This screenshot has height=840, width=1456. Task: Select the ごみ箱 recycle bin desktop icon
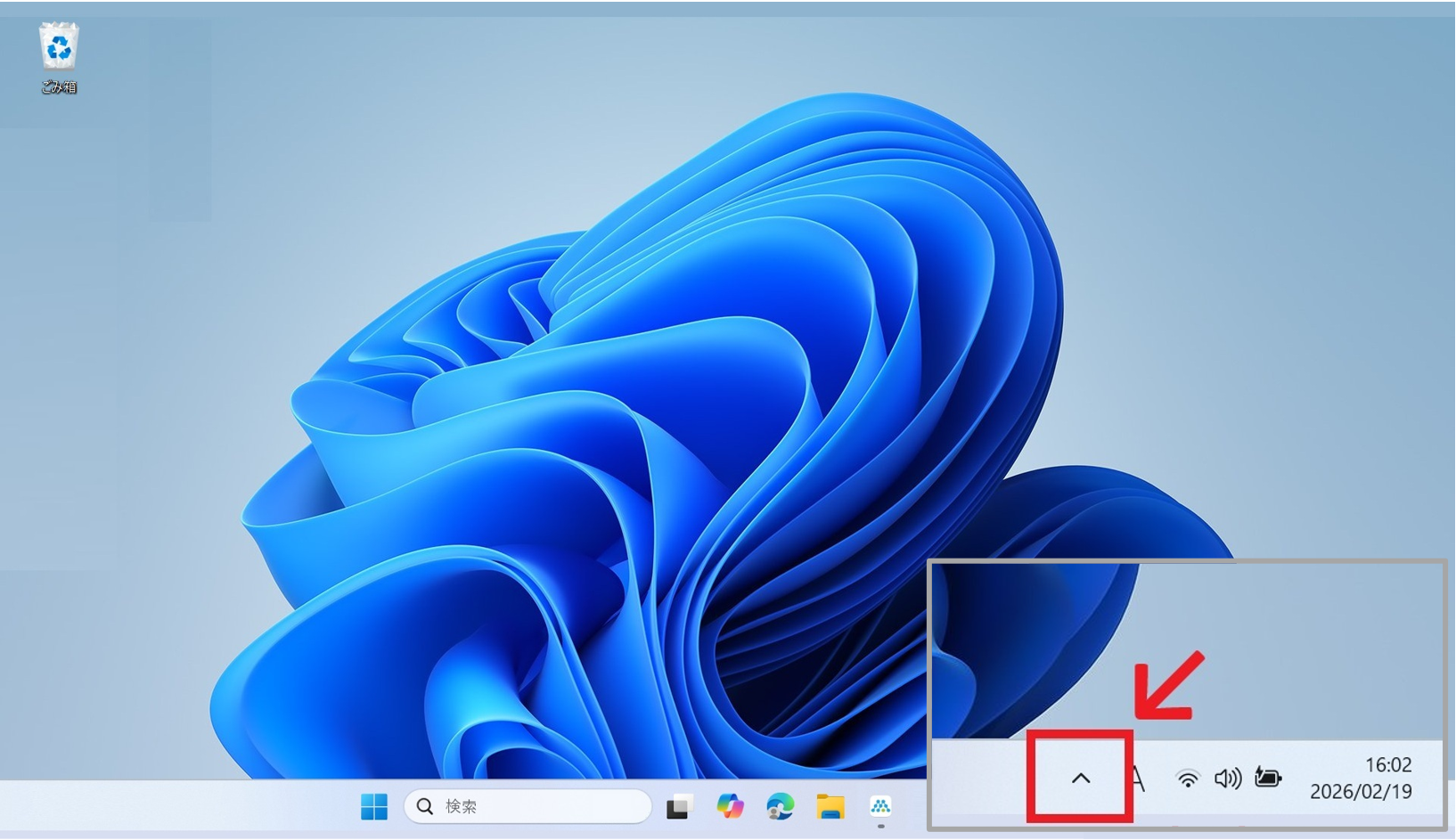[59, 57]
